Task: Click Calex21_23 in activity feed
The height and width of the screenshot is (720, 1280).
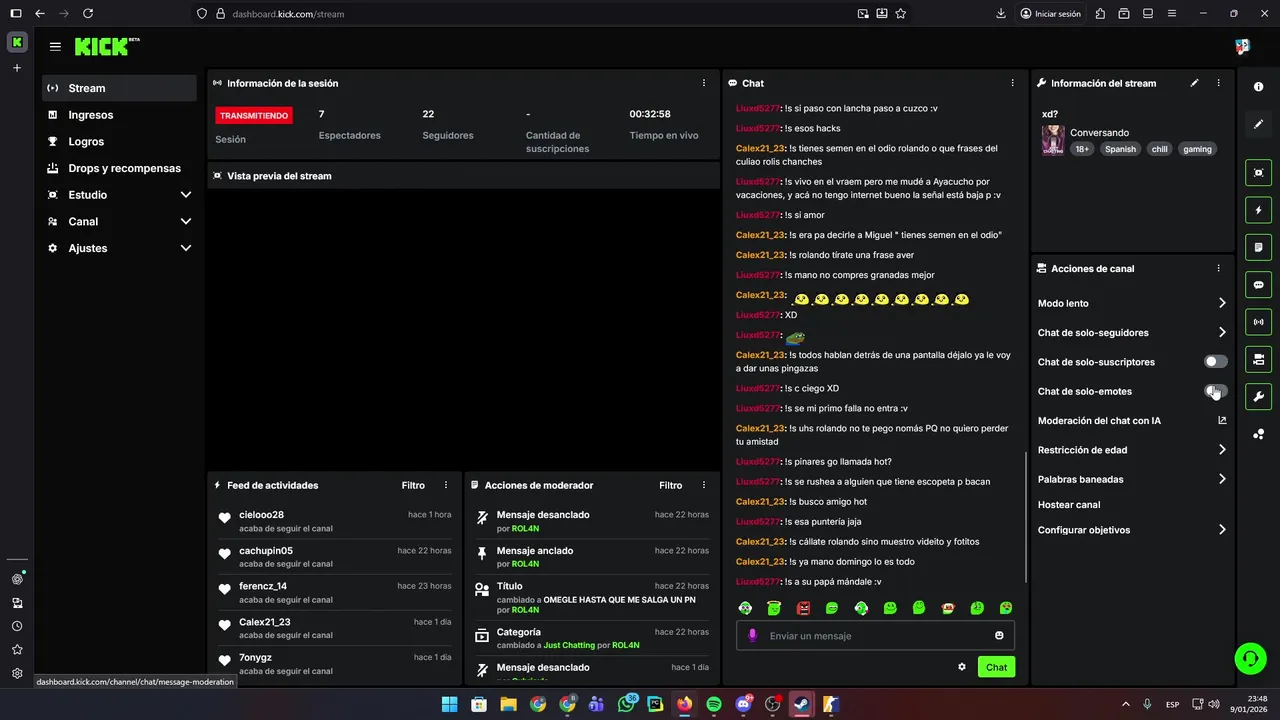Action: (x=264, y=622)
